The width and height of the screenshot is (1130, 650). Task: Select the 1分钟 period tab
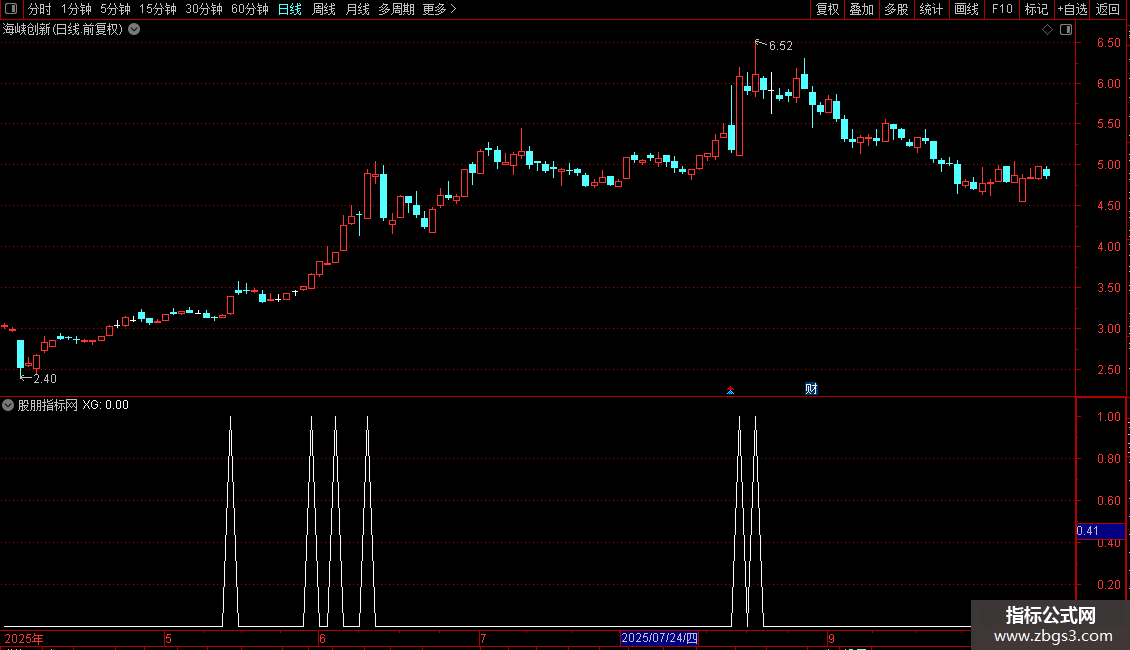tap(76, 9)
